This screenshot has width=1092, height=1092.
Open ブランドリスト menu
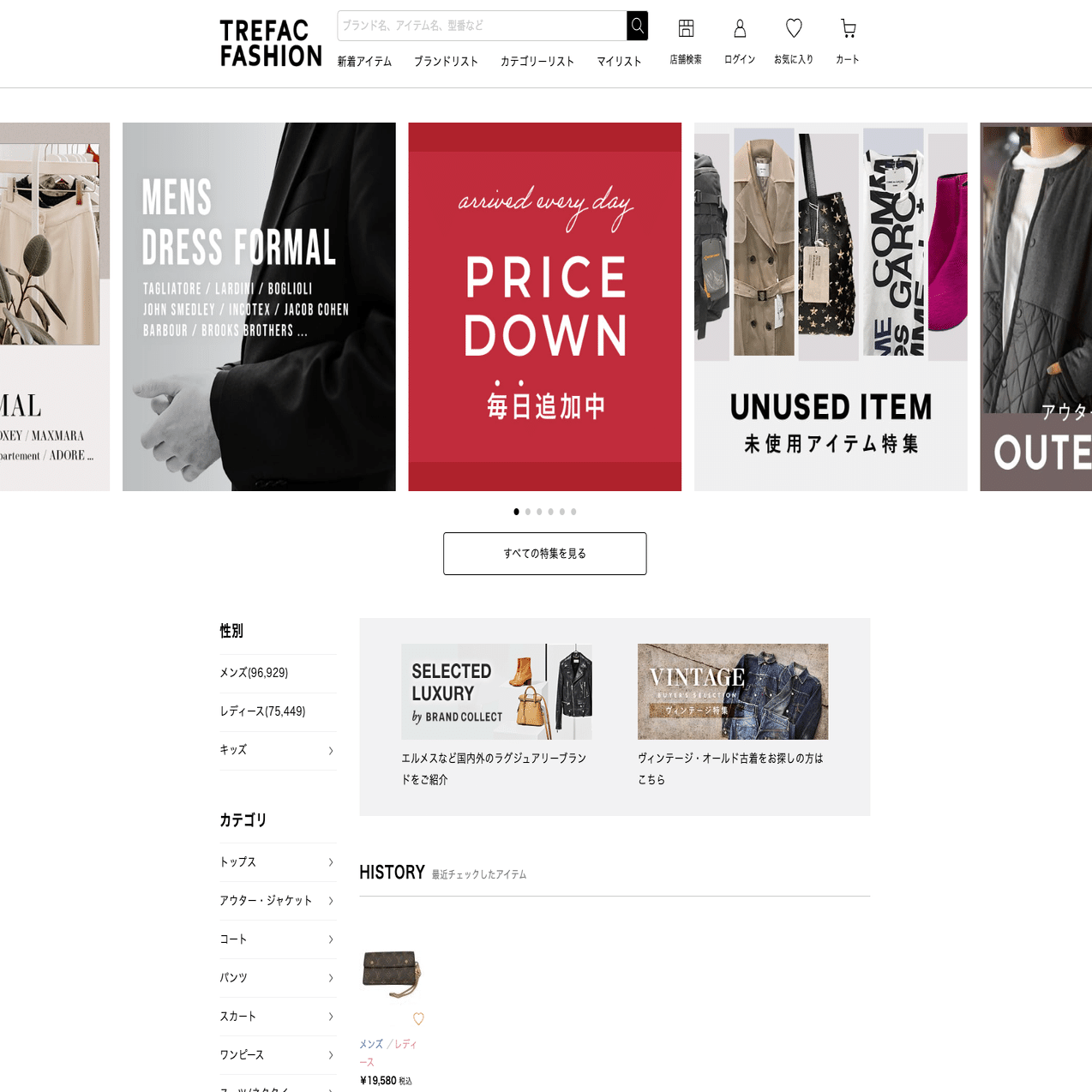[446, 62]
